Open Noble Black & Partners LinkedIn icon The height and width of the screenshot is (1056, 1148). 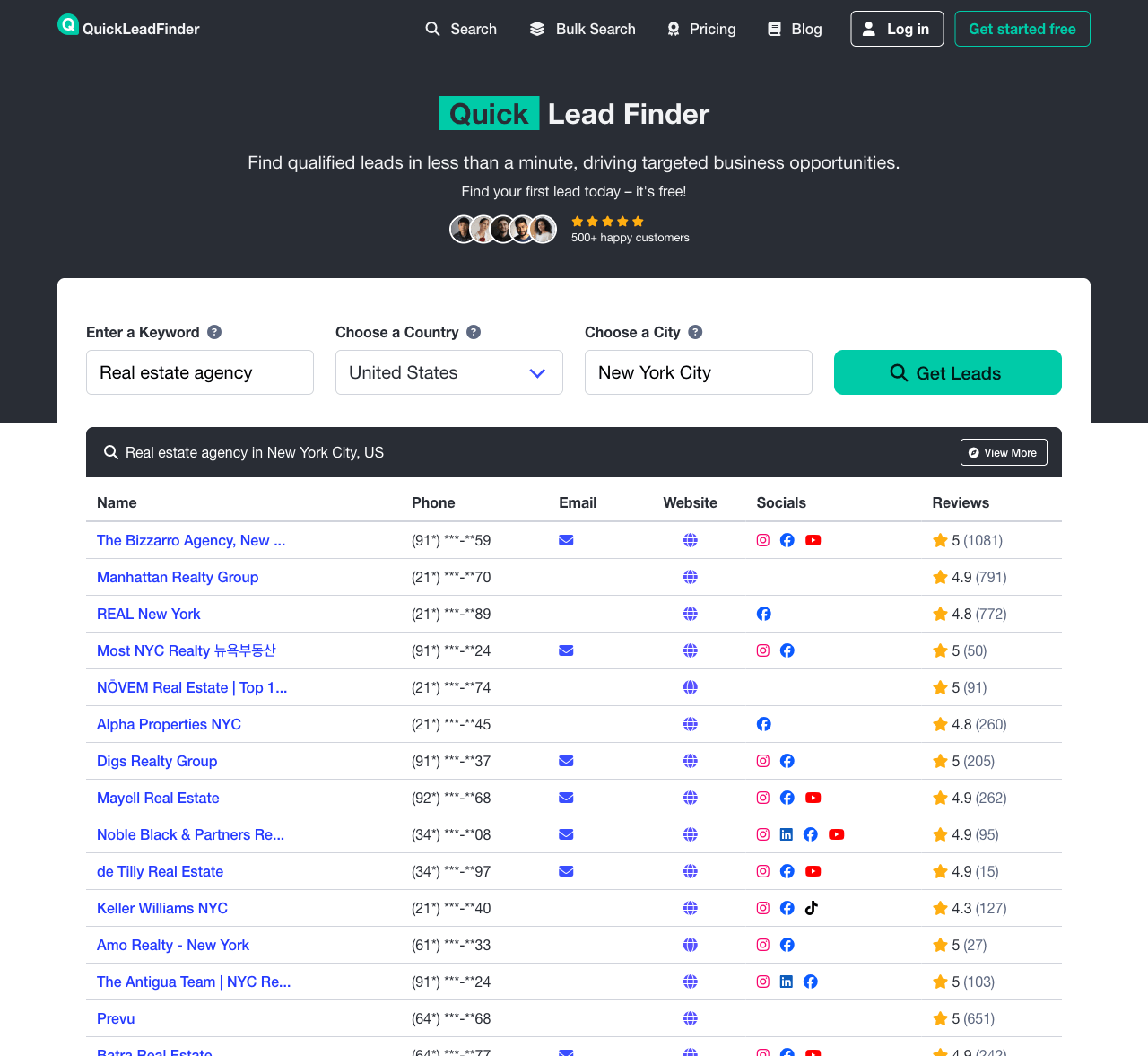pos(787,834)
